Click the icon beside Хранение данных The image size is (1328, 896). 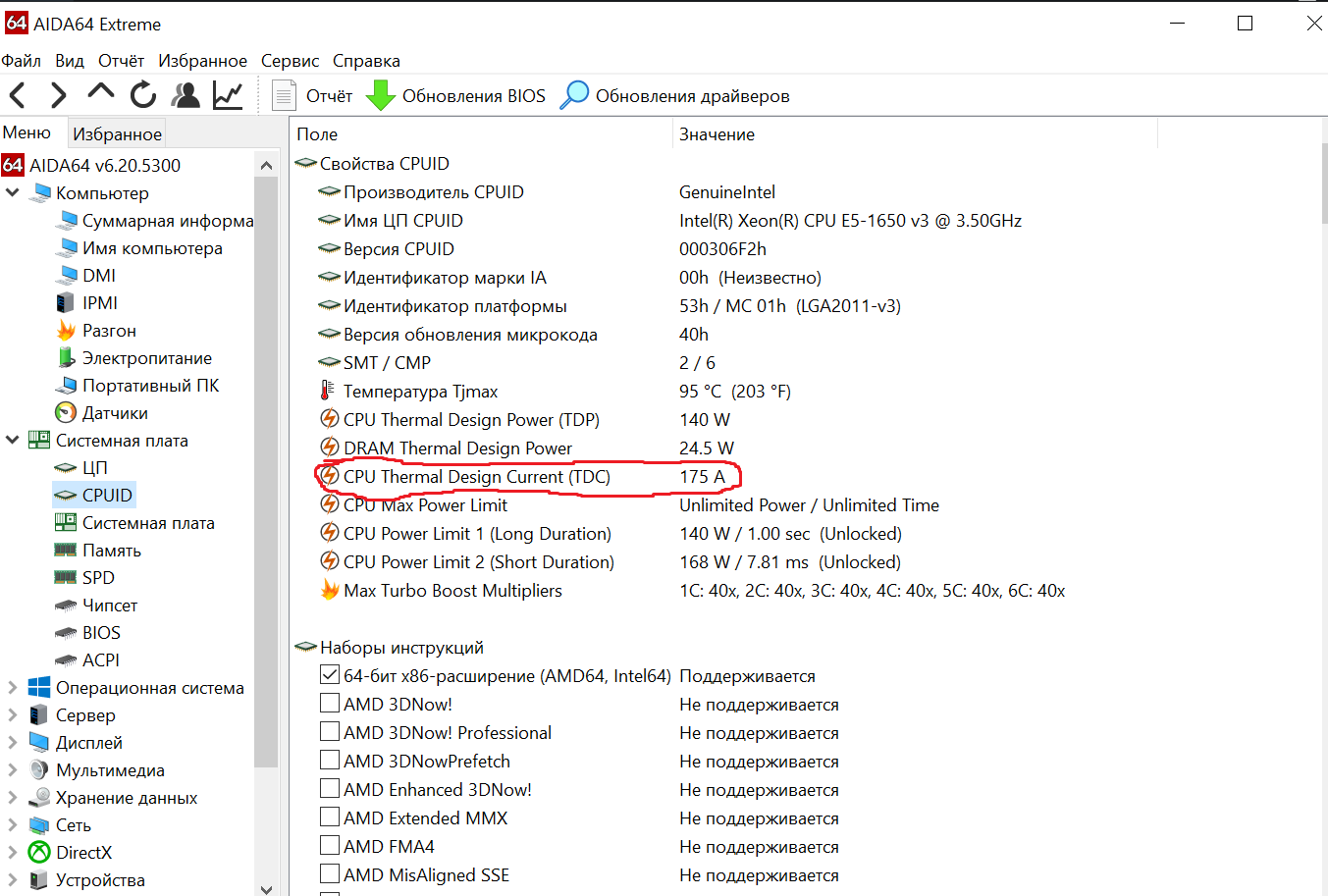coord(39,798)
